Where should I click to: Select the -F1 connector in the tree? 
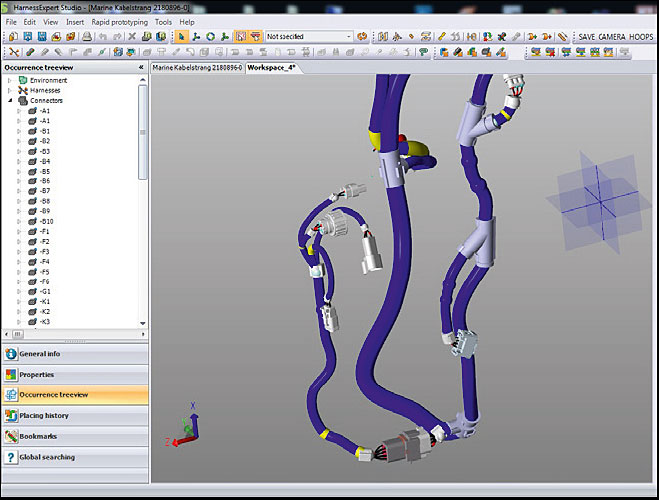point(45,232)
